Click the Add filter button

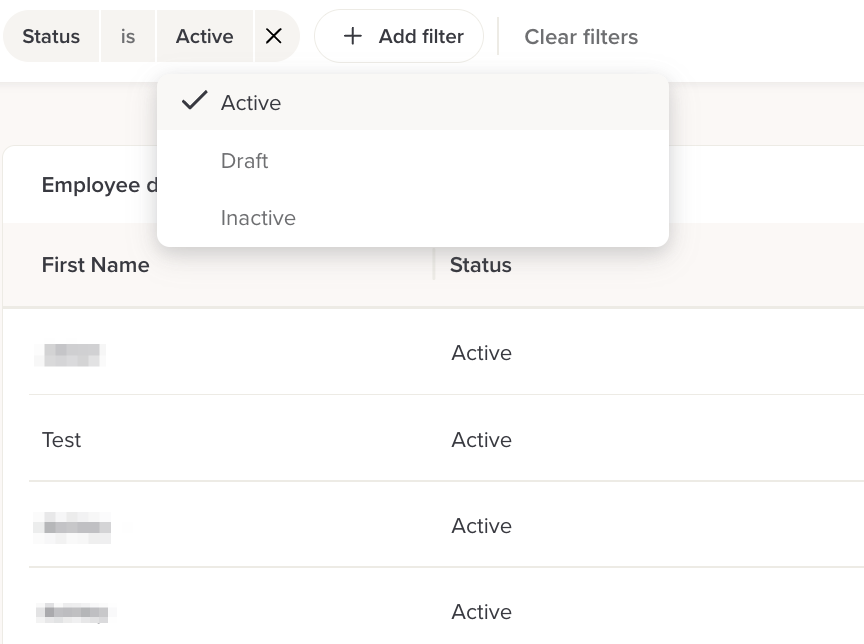[399, 36]
